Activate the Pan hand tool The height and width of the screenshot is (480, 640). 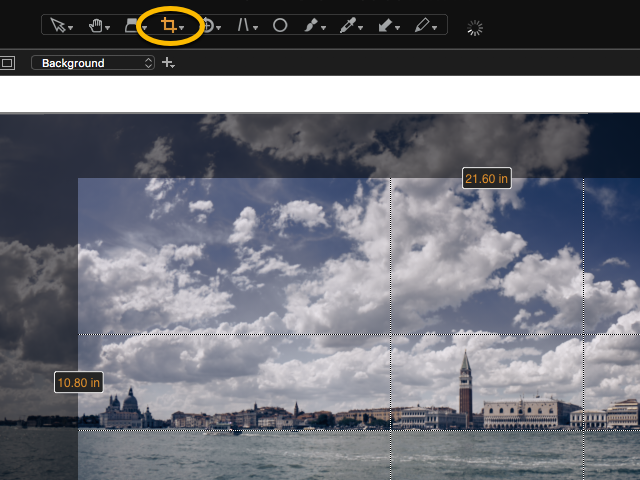[x=96, y=26]
